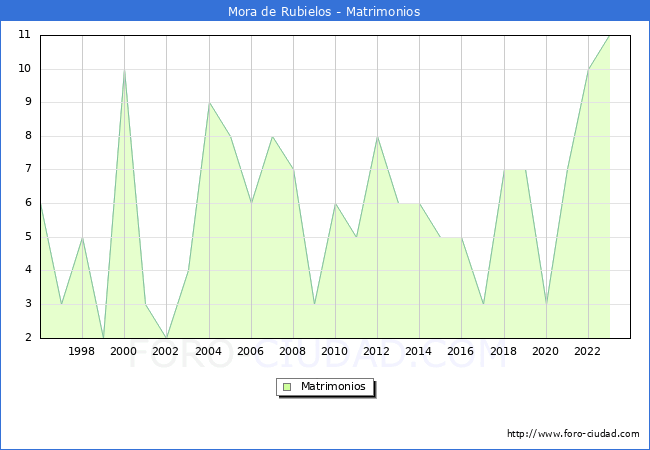Click the y-axis label 11

pyautogui.click(x=24, y=35)
